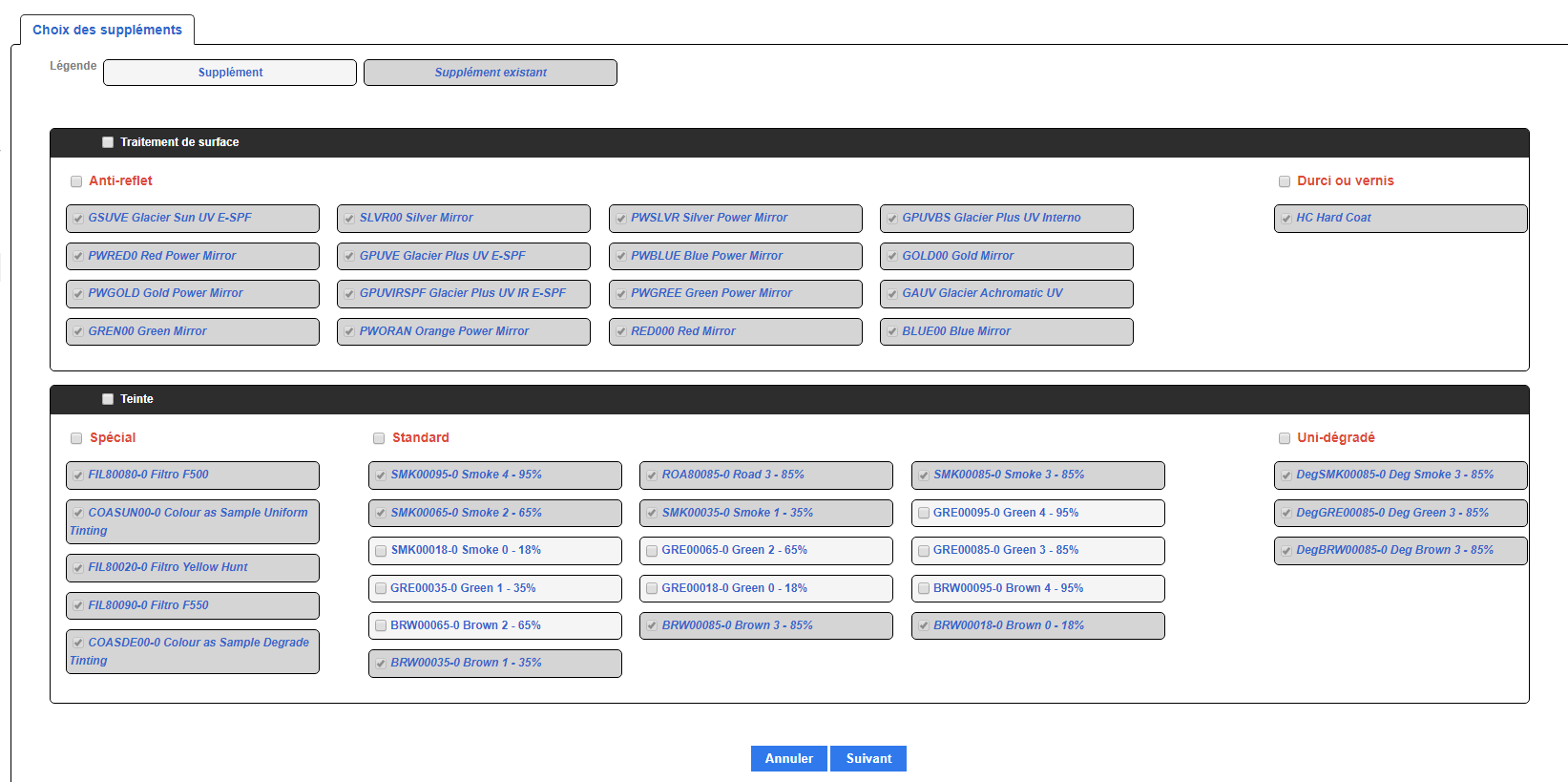Select SMK00095-0 Smoke 4 - 95%

pyautogui.click(x=495, y=476)
